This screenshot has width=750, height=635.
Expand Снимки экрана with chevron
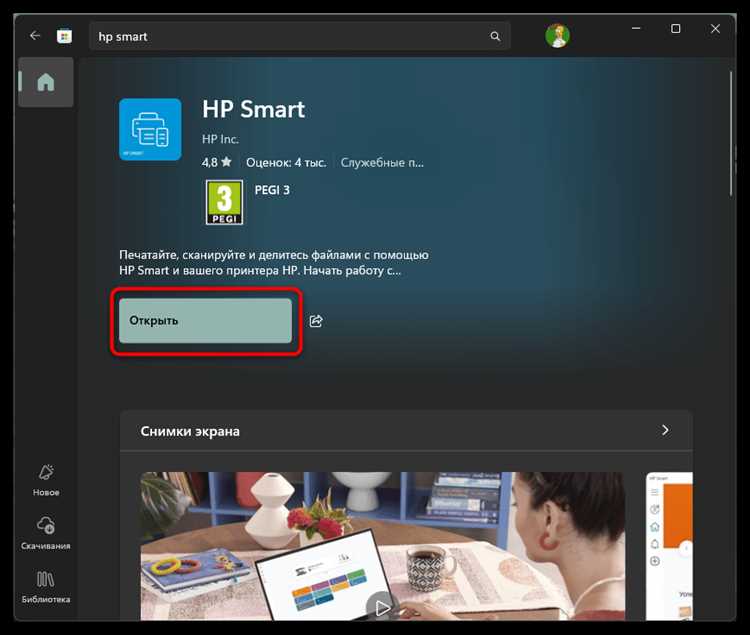665,430
